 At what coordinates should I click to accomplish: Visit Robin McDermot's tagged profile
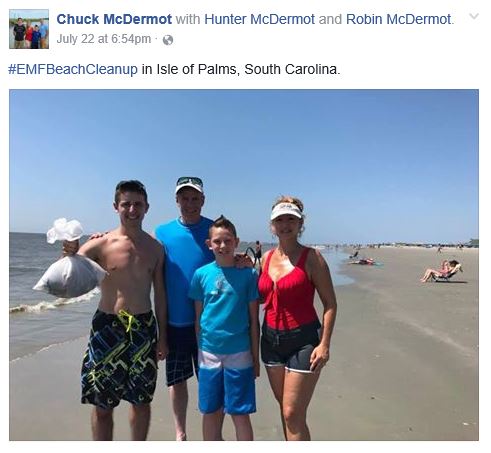[399, 19]
